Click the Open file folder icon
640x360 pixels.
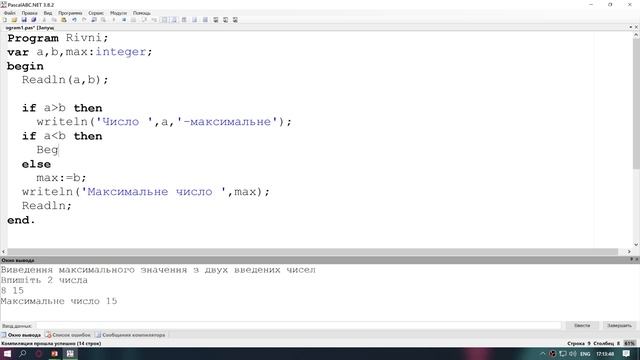14,20
